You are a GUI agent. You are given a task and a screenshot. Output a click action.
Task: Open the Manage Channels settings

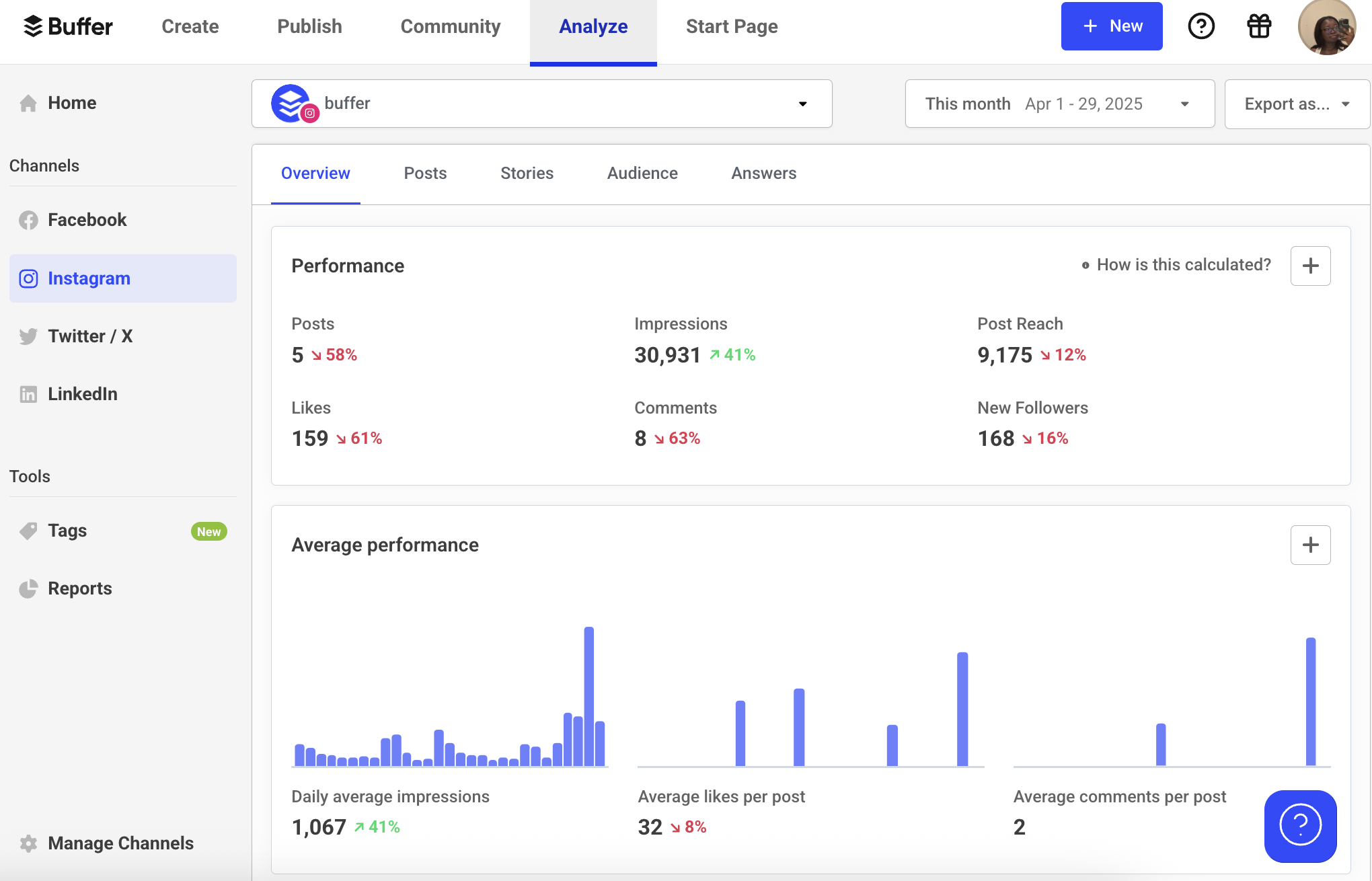tap(120, 843)
